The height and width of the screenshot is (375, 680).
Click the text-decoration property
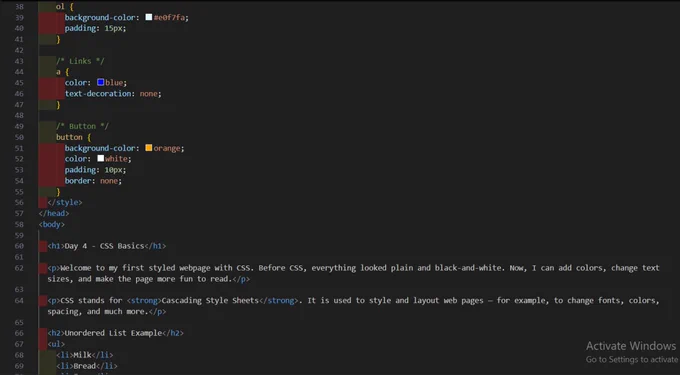point(98,94)
